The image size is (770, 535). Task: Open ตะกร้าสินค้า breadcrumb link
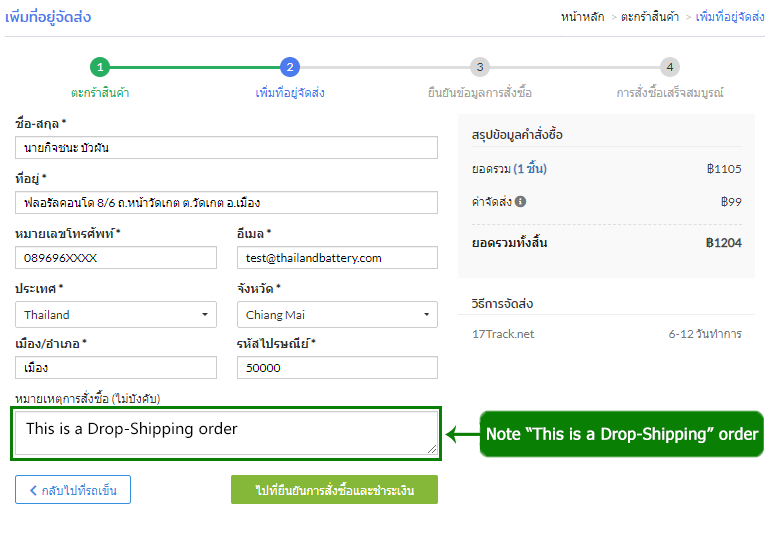tap(650, 17)
